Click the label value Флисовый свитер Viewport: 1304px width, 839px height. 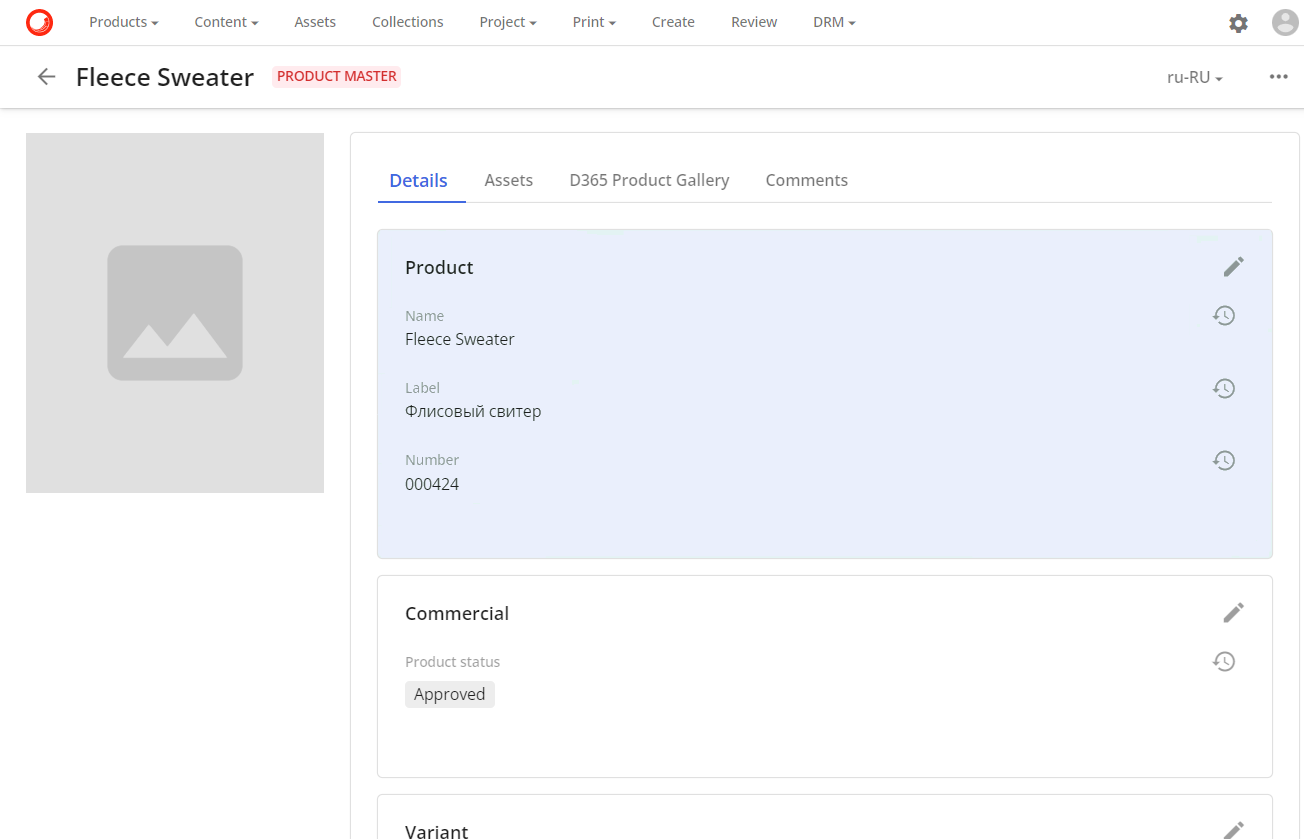[473, 412]
